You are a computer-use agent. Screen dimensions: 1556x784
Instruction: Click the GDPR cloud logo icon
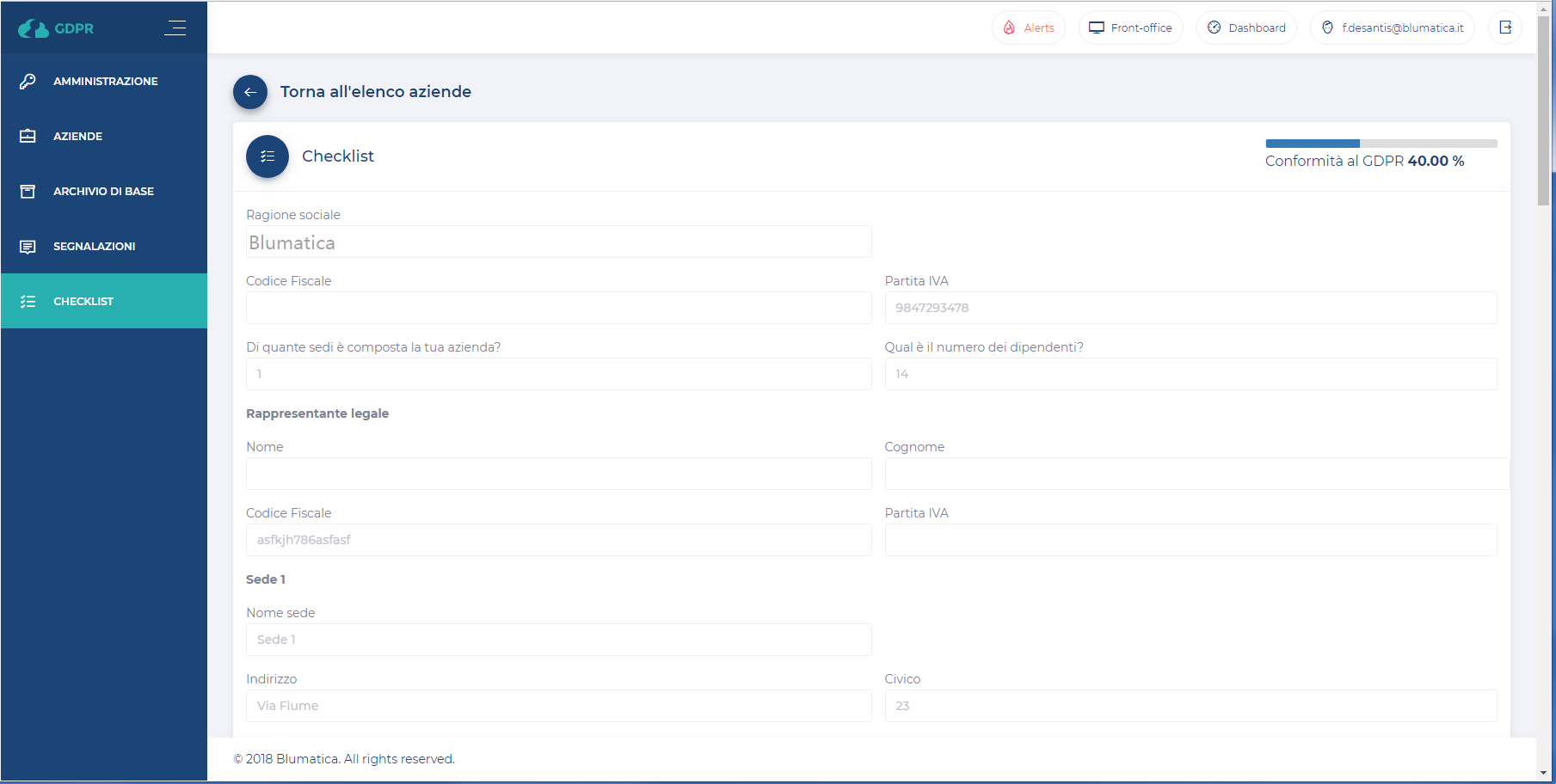34,28
